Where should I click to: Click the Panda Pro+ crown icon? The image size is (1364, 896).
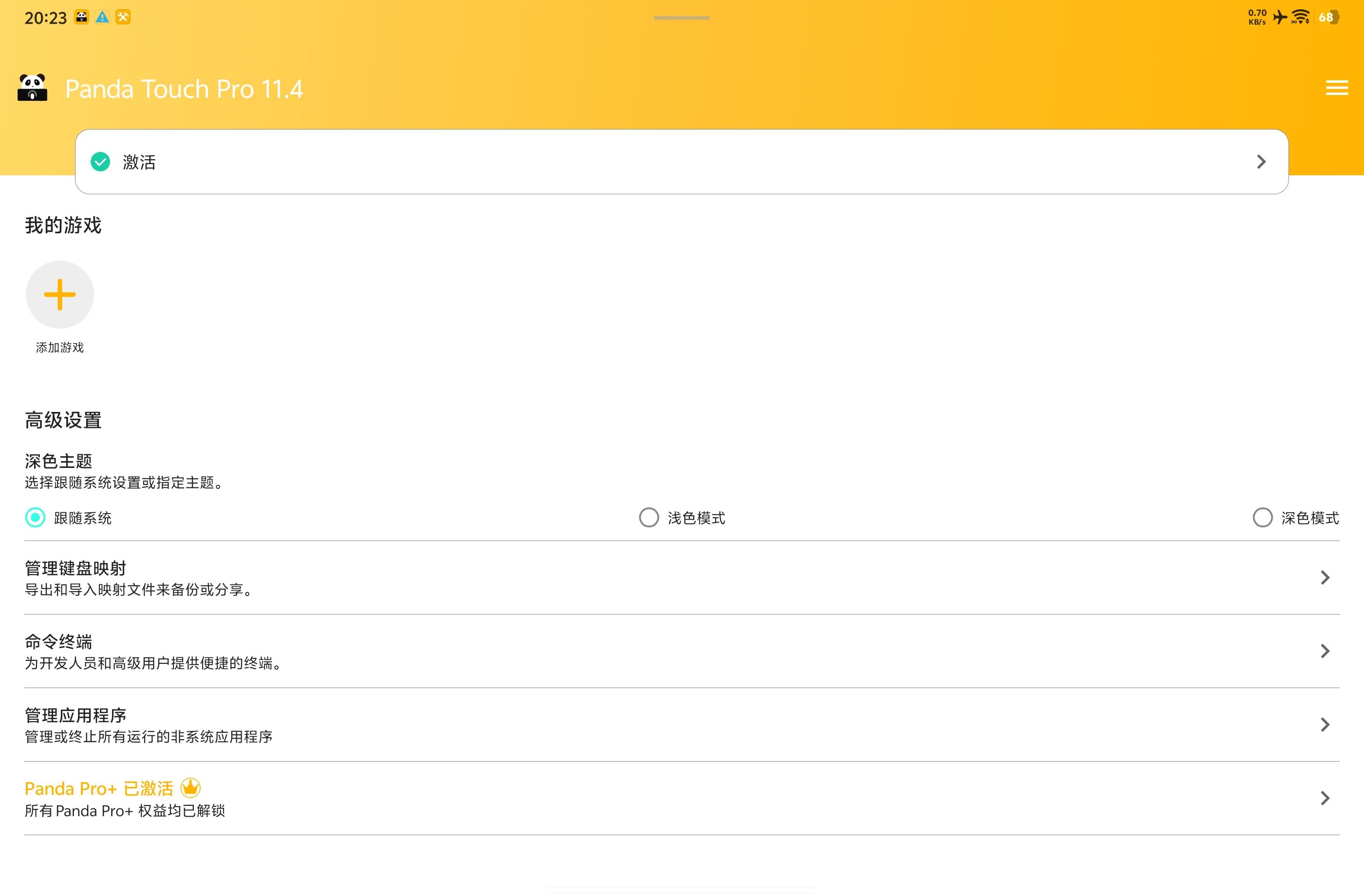coord(190,788)
